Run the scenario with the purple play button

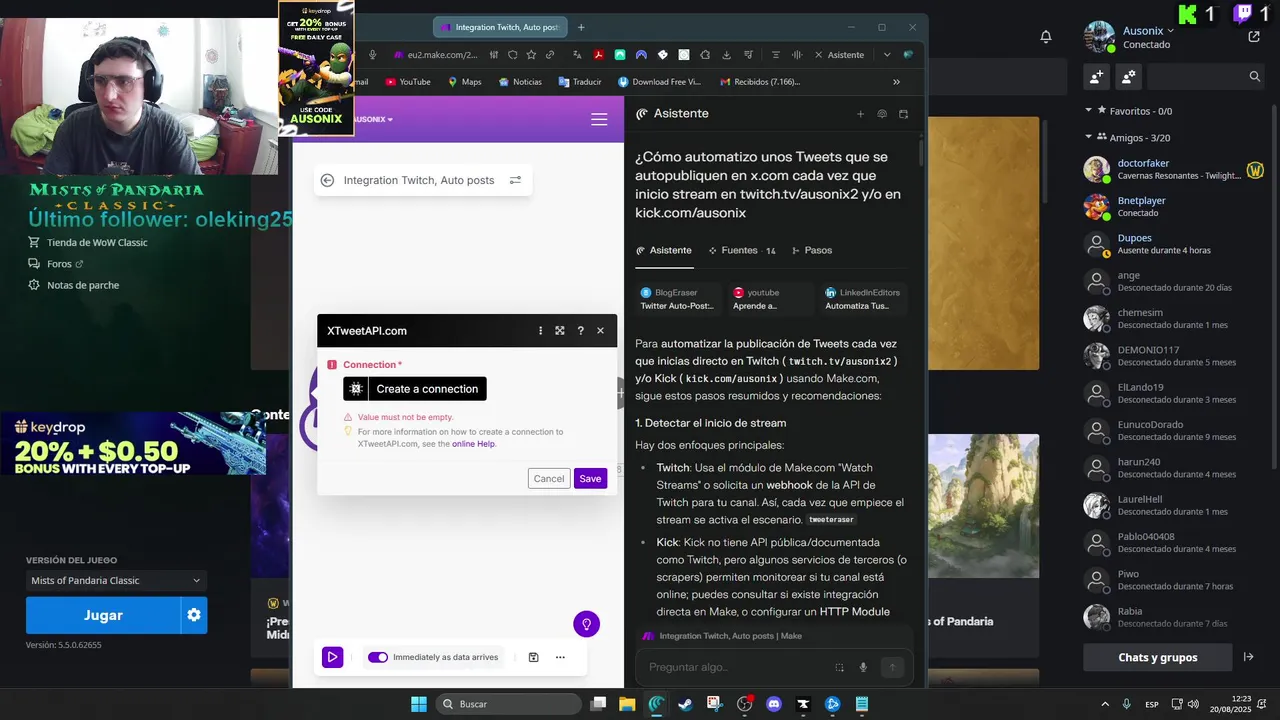[x=332, y=657]
